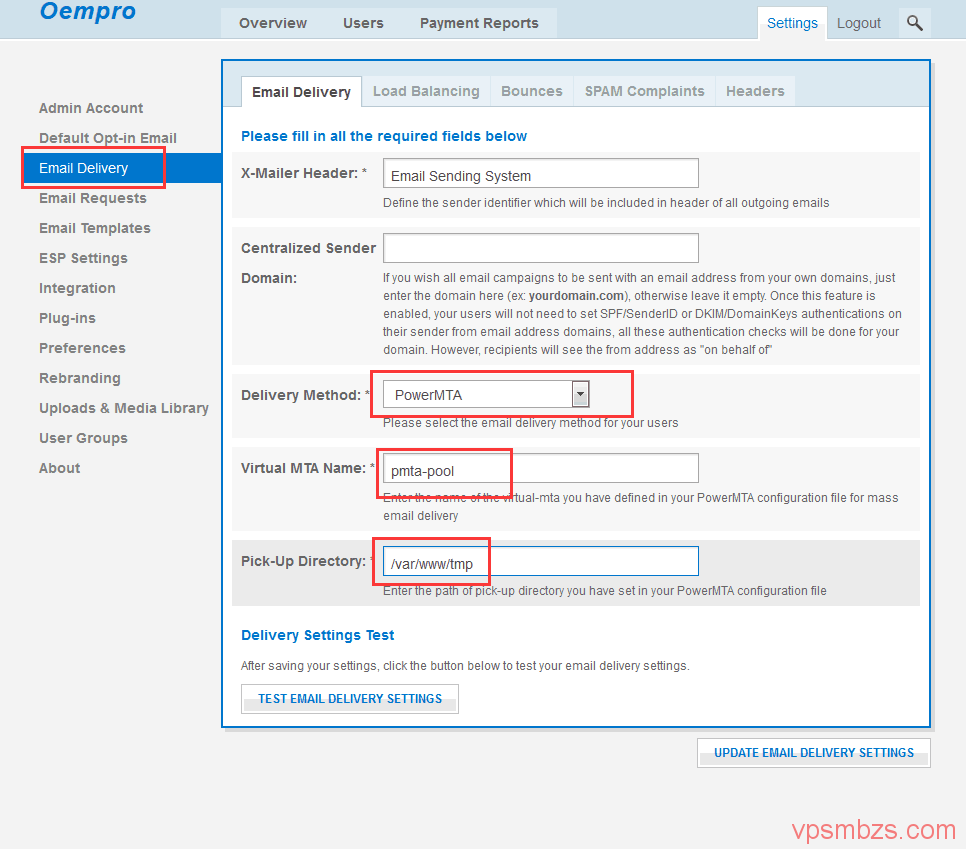Open ESP Settings in sidebar

83,258
